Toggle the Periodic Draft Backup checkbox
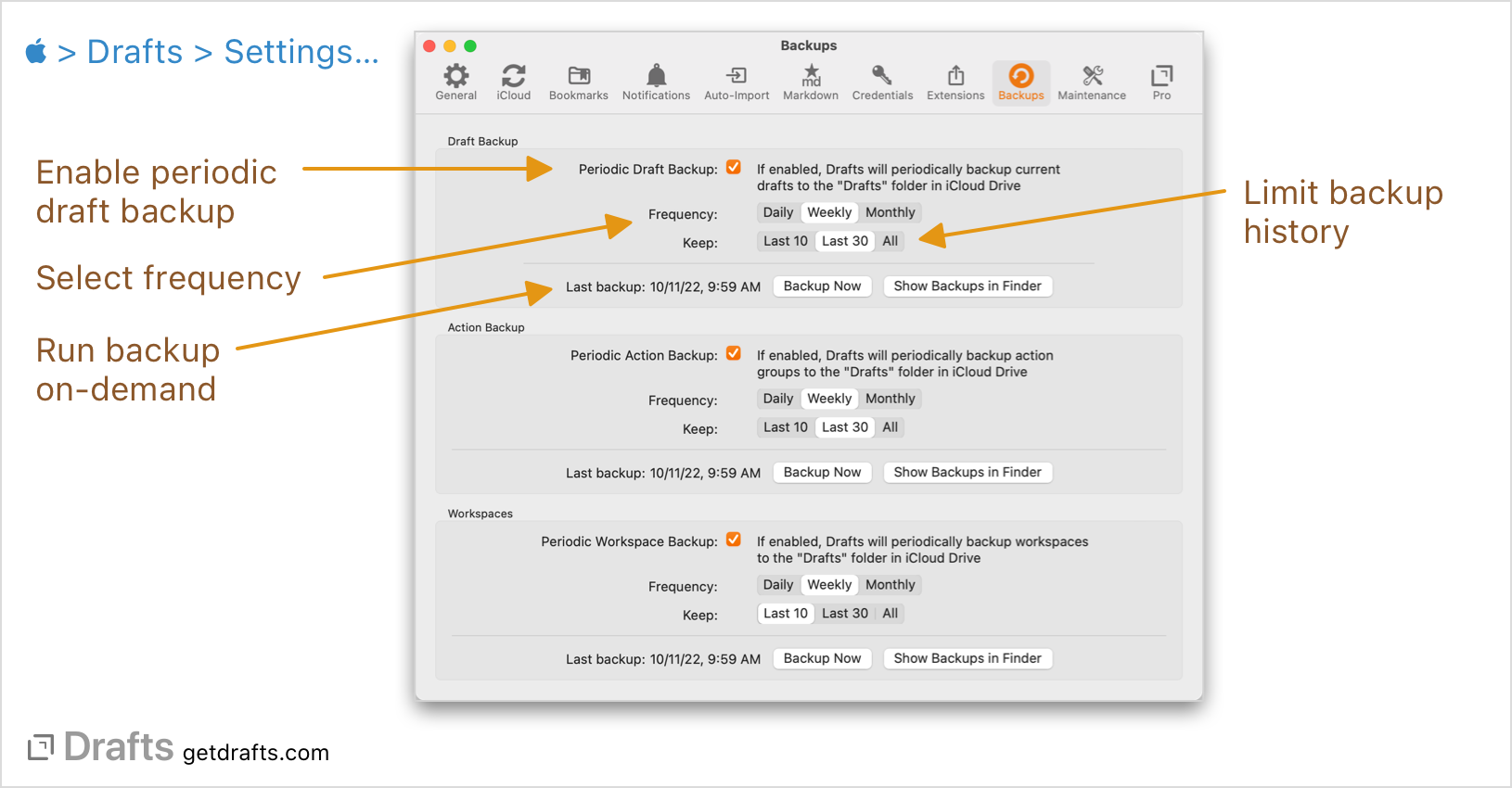 point(734,168)
